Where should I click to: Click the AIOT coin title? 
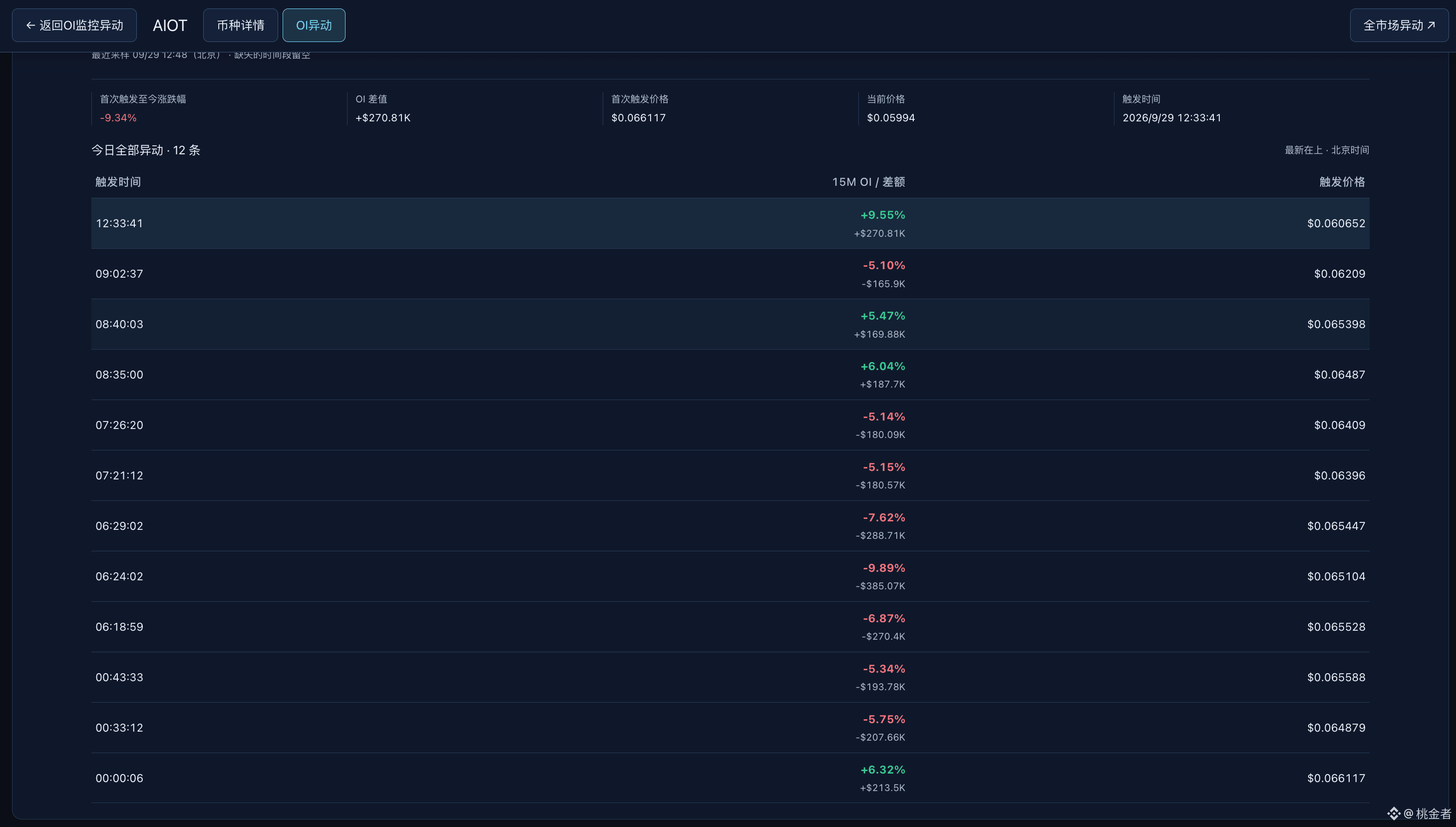coord(170,25)
